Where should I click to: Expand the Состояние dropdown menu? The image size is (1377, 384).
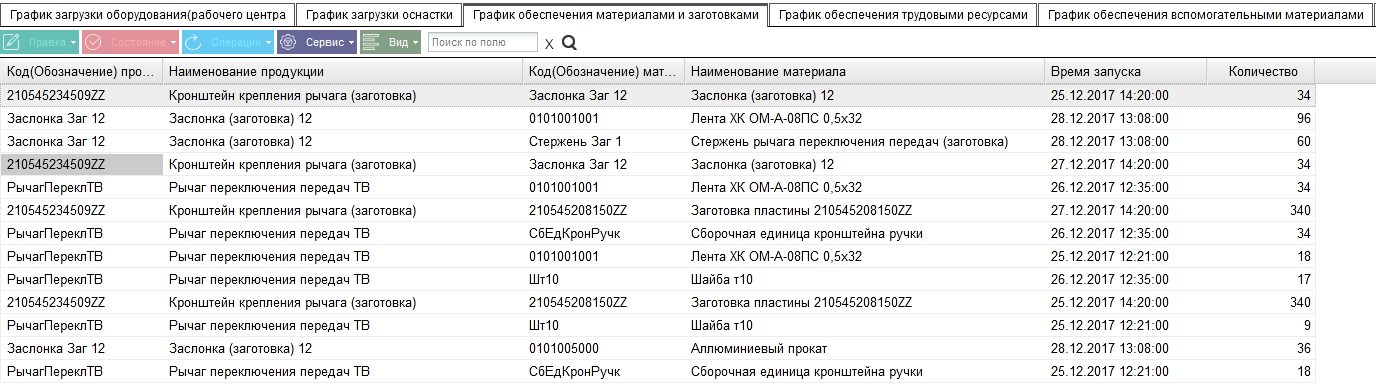pyautogui.click(x=173, y=43)
